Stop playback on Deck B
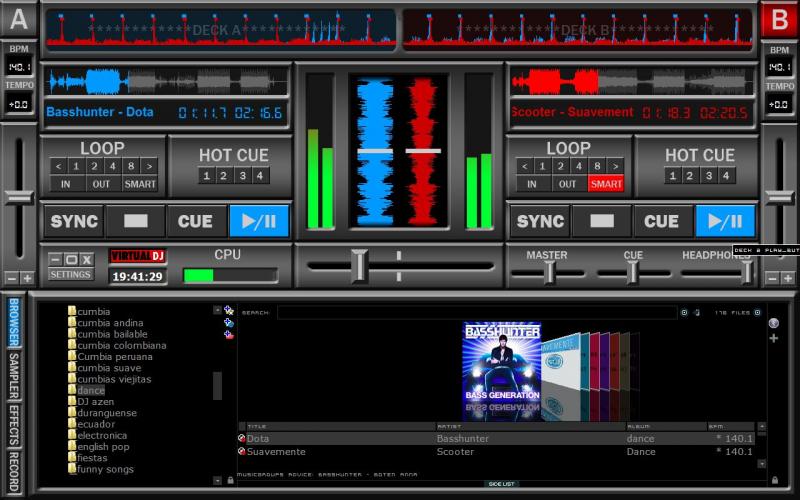800x500 pixels. pyautogui.click(x=602, y=221)
